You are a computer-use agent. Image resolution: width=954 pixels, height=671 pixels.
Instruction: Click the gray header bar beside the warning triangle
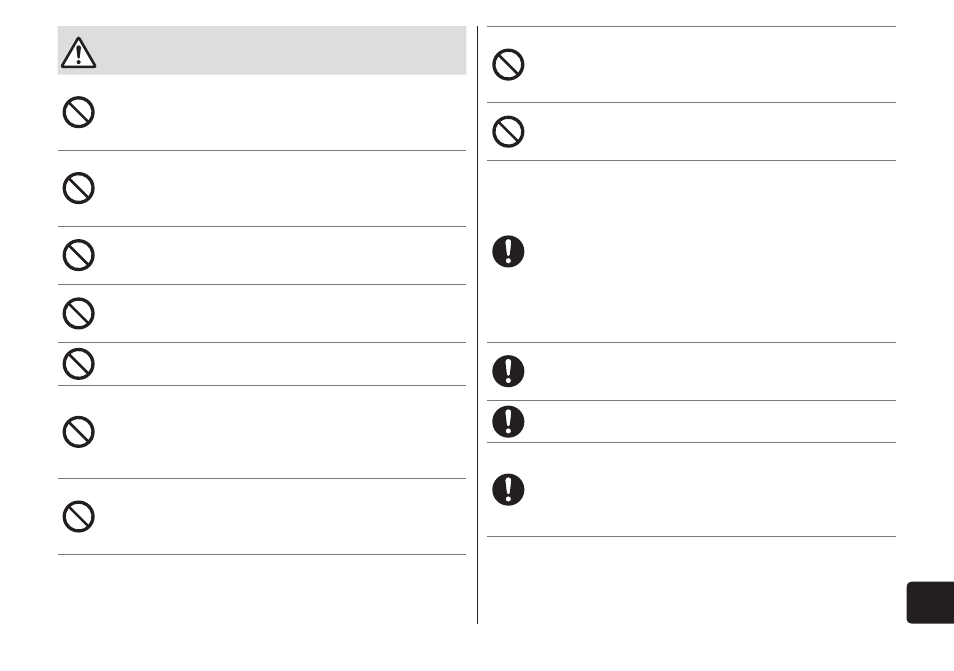[281, 50]
